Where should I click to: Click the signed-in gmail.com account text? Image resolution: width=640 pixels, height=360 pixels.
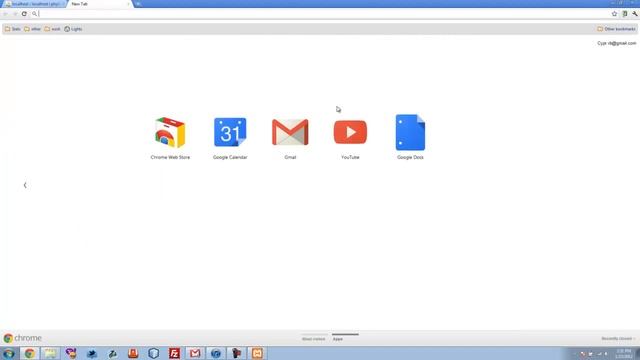pyautogui.click(x=617, y=43)
